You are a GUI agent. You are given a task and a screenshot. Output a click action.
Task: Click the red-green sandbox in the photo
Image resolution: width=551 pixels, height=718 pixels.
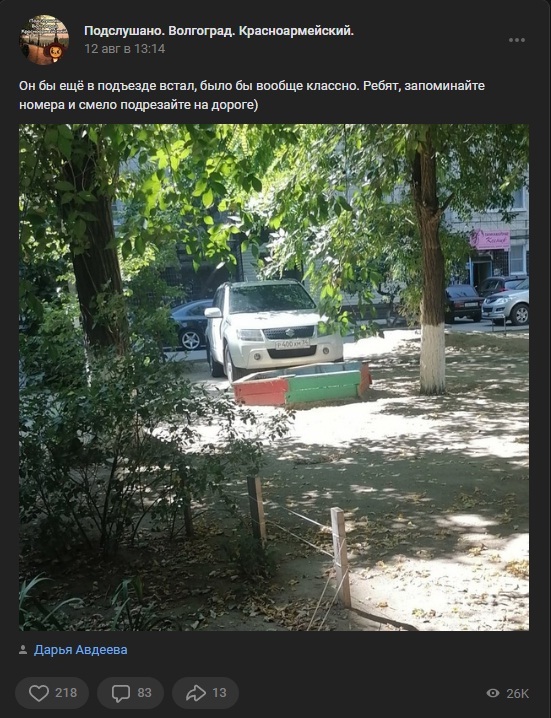(x=302, y=384)
